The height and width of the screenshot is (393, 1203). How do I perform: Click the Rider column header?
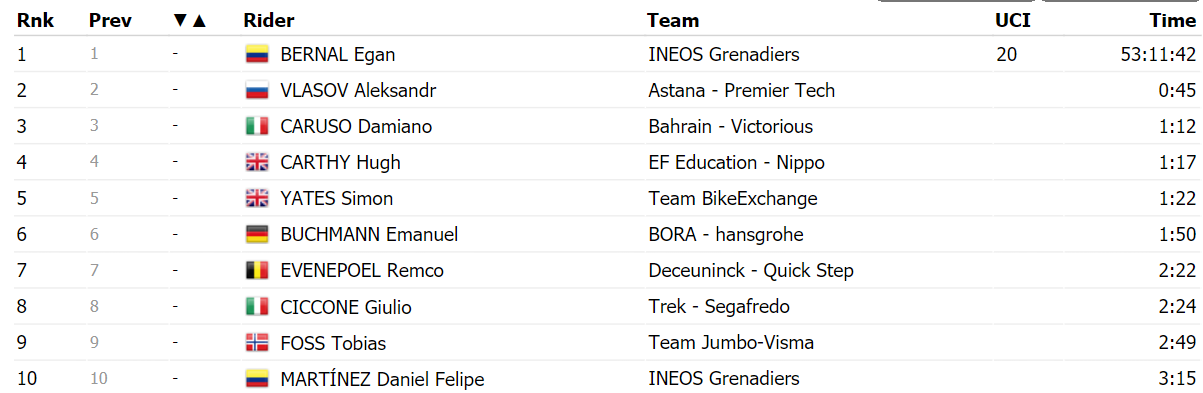(x=269, y=20)
